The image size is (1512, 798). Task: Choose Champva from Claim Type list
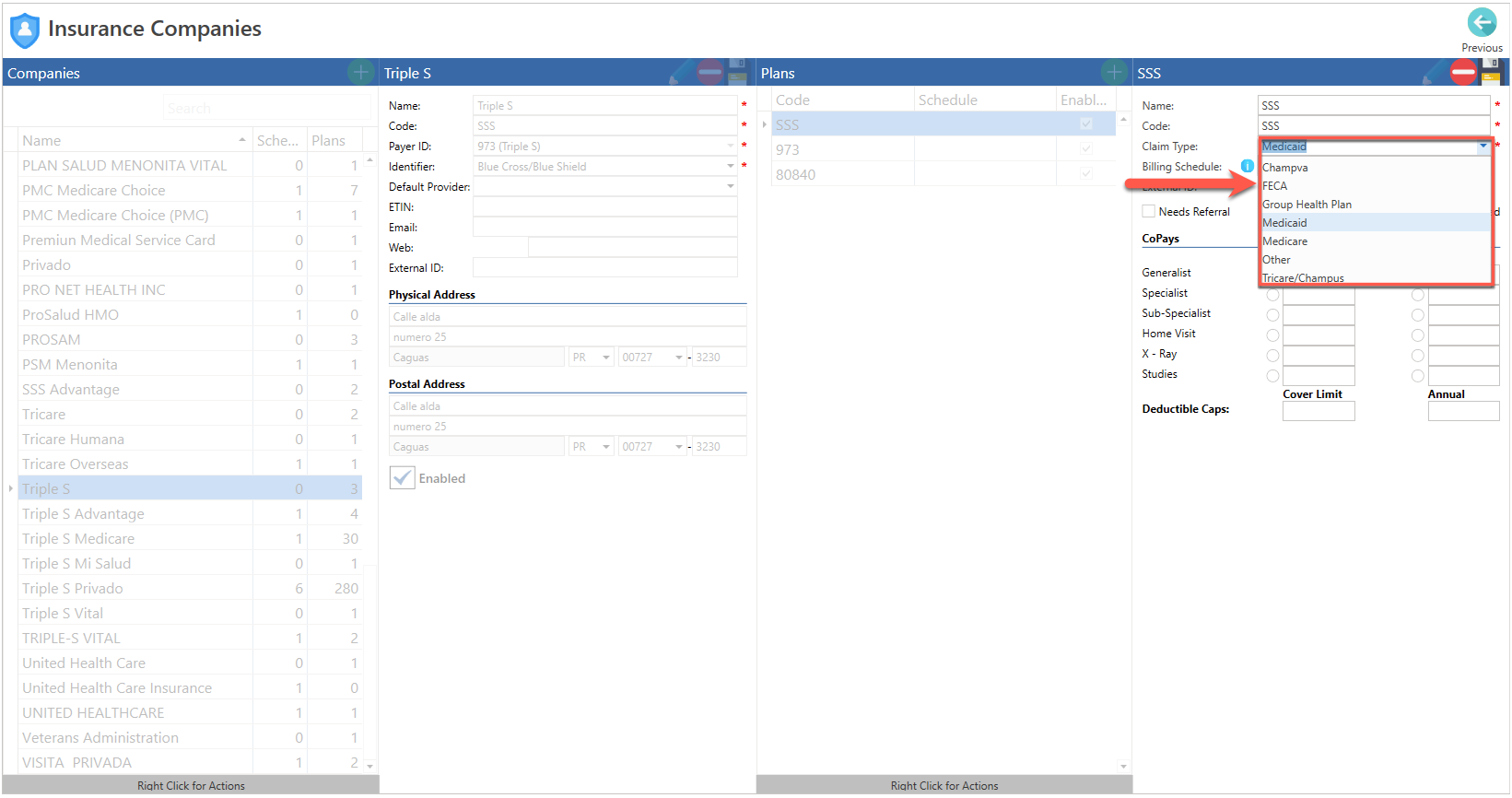(x=1375, y=168)
